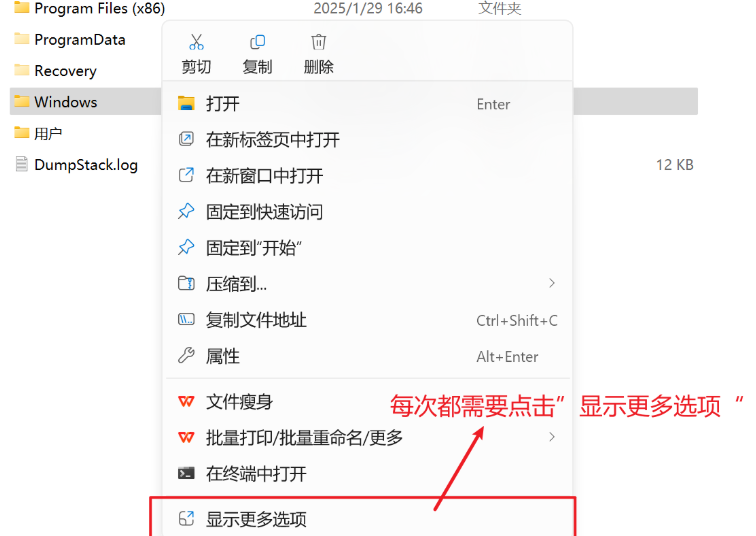Click the pin icon for 固定到快速访问

click(x=186, y=212)
